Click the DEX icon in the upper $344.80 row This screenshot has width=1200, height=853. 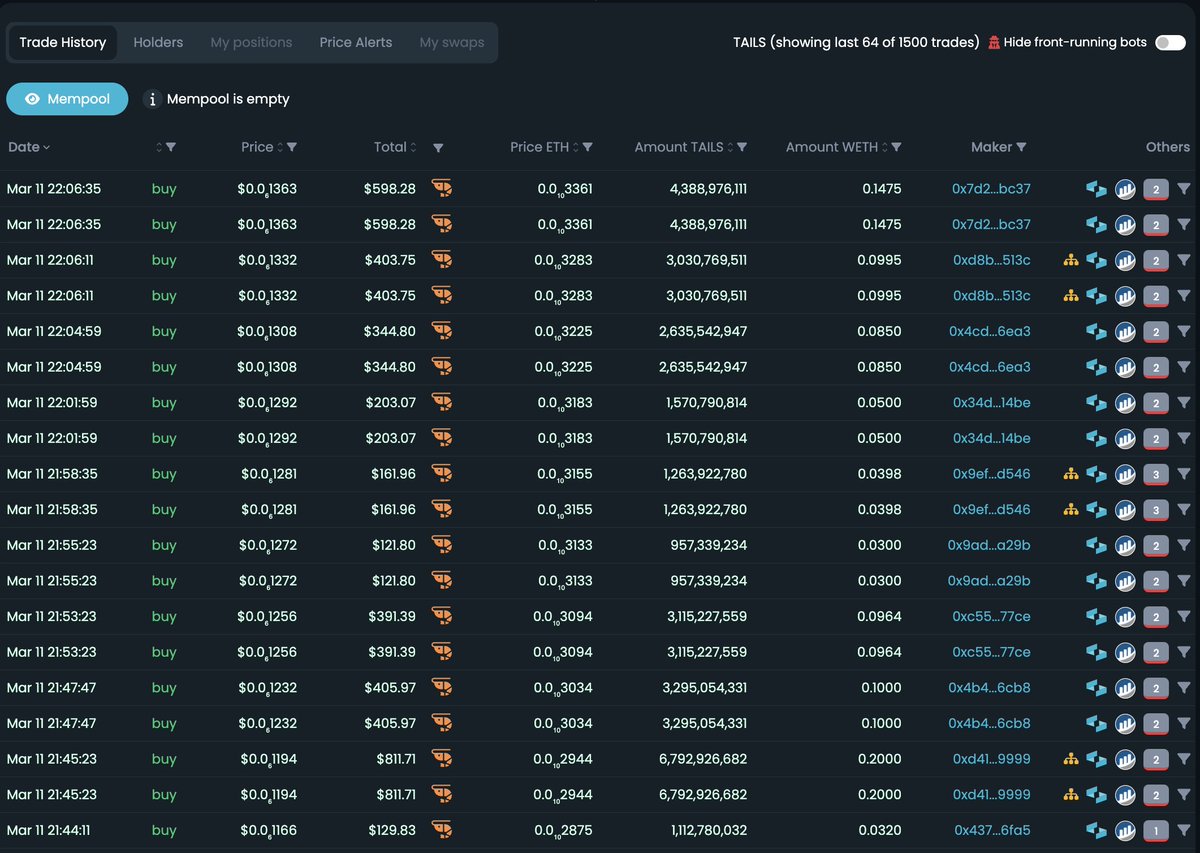[x=442, y=331]
